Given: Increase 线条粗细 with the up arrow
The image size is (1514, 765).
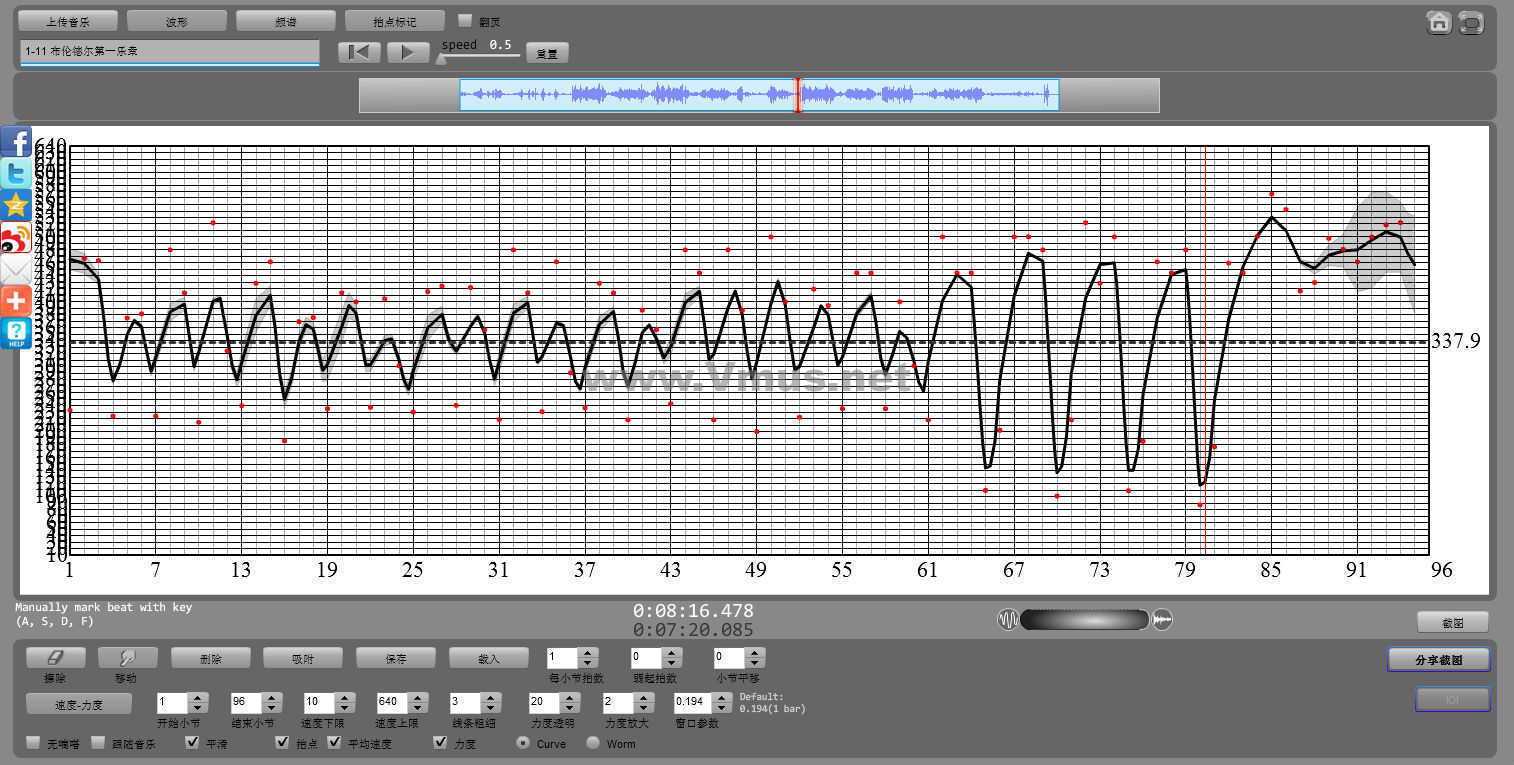Looking at the screenshot, I should pos(492,698).
